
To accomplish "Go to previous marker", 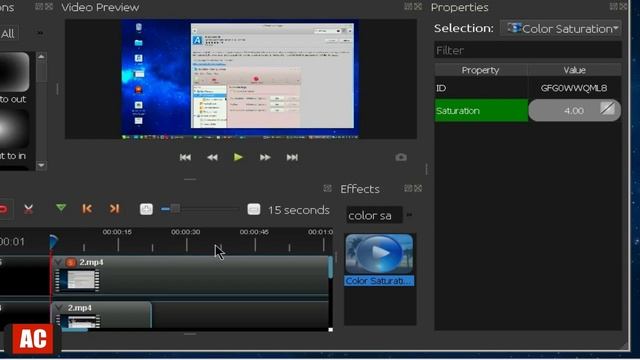I will [87, 209].
